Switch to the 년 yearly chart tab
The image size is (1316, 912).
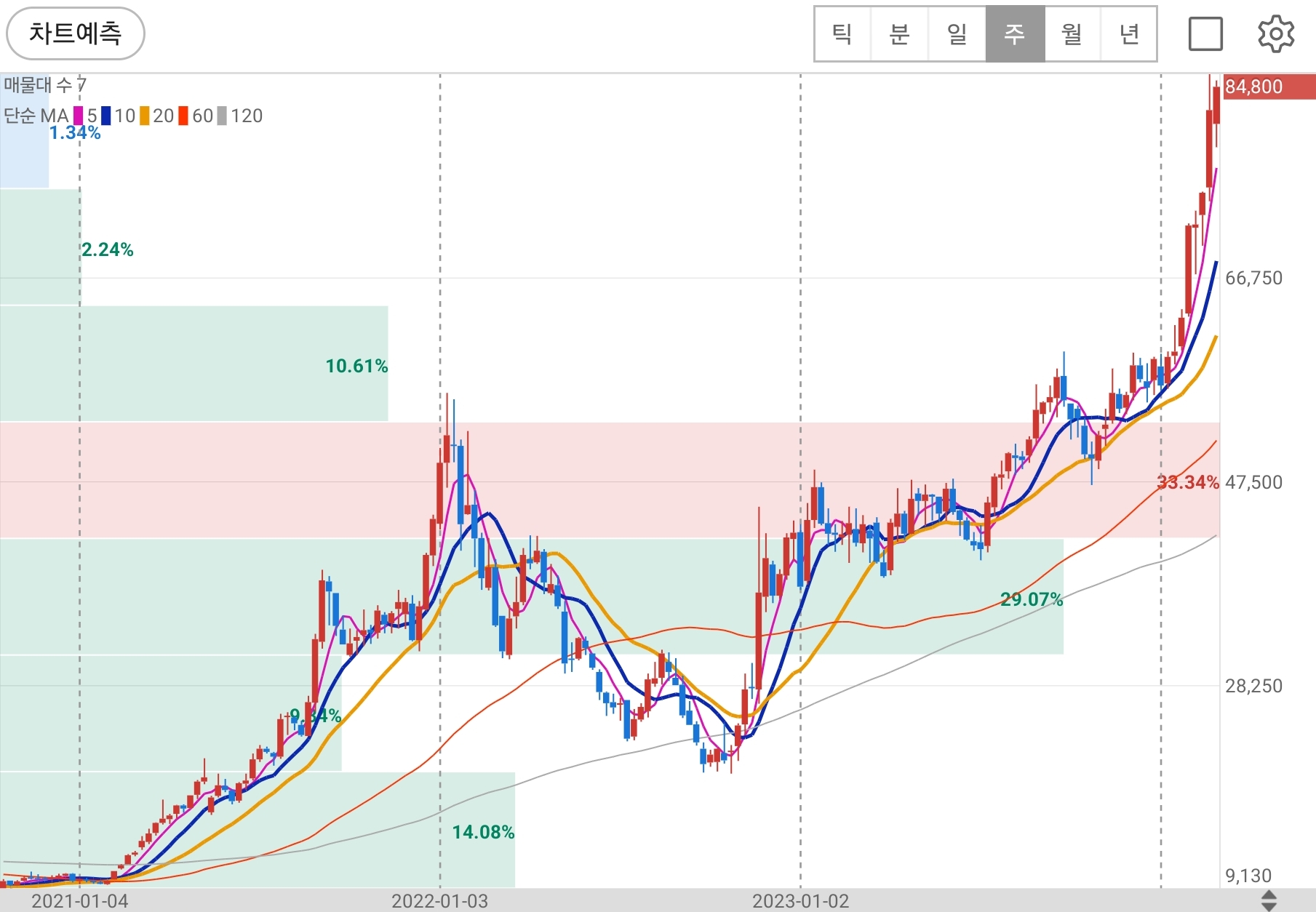[1129, 34]
